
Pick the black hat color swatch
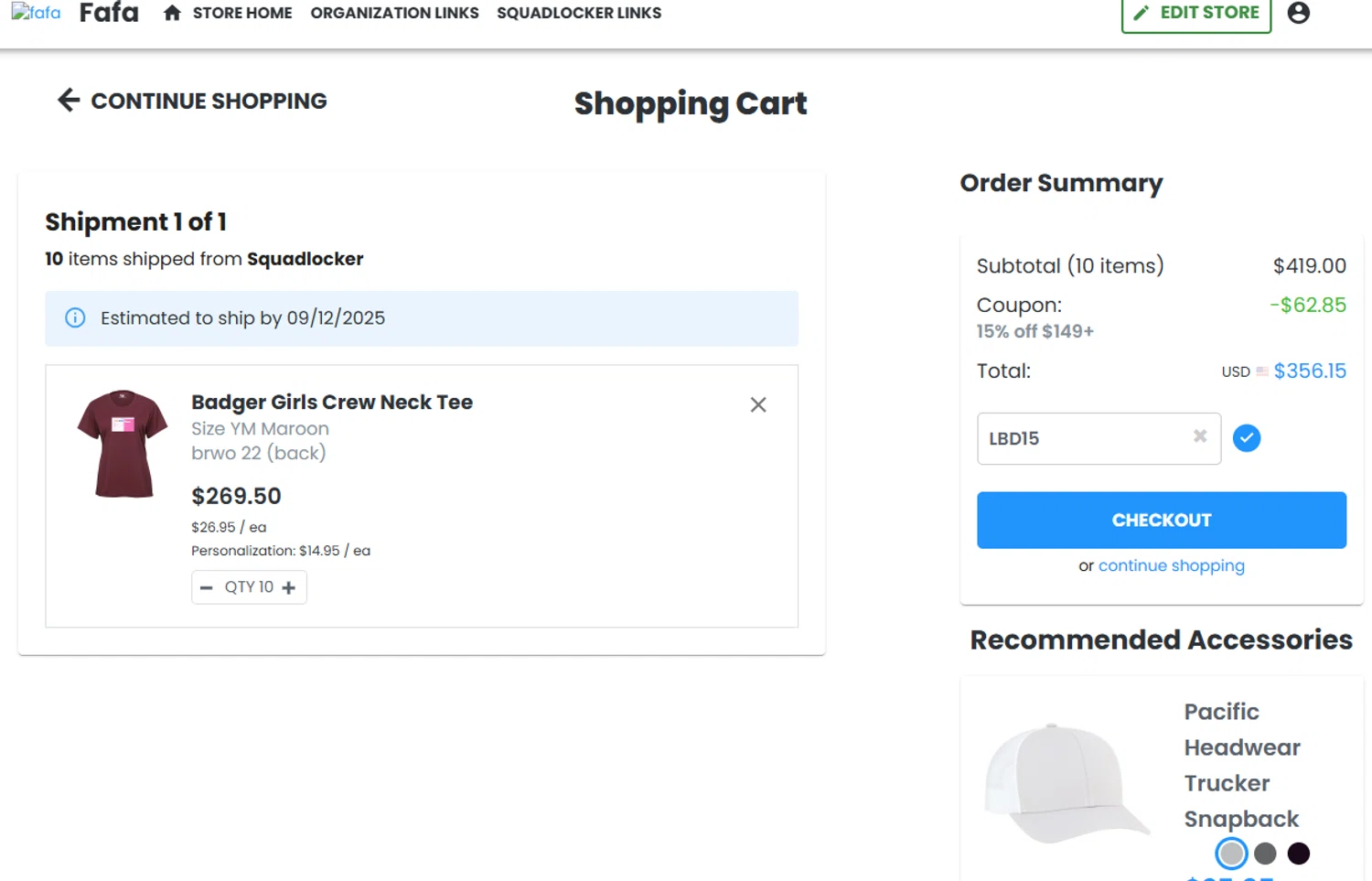pos(1298,854)
